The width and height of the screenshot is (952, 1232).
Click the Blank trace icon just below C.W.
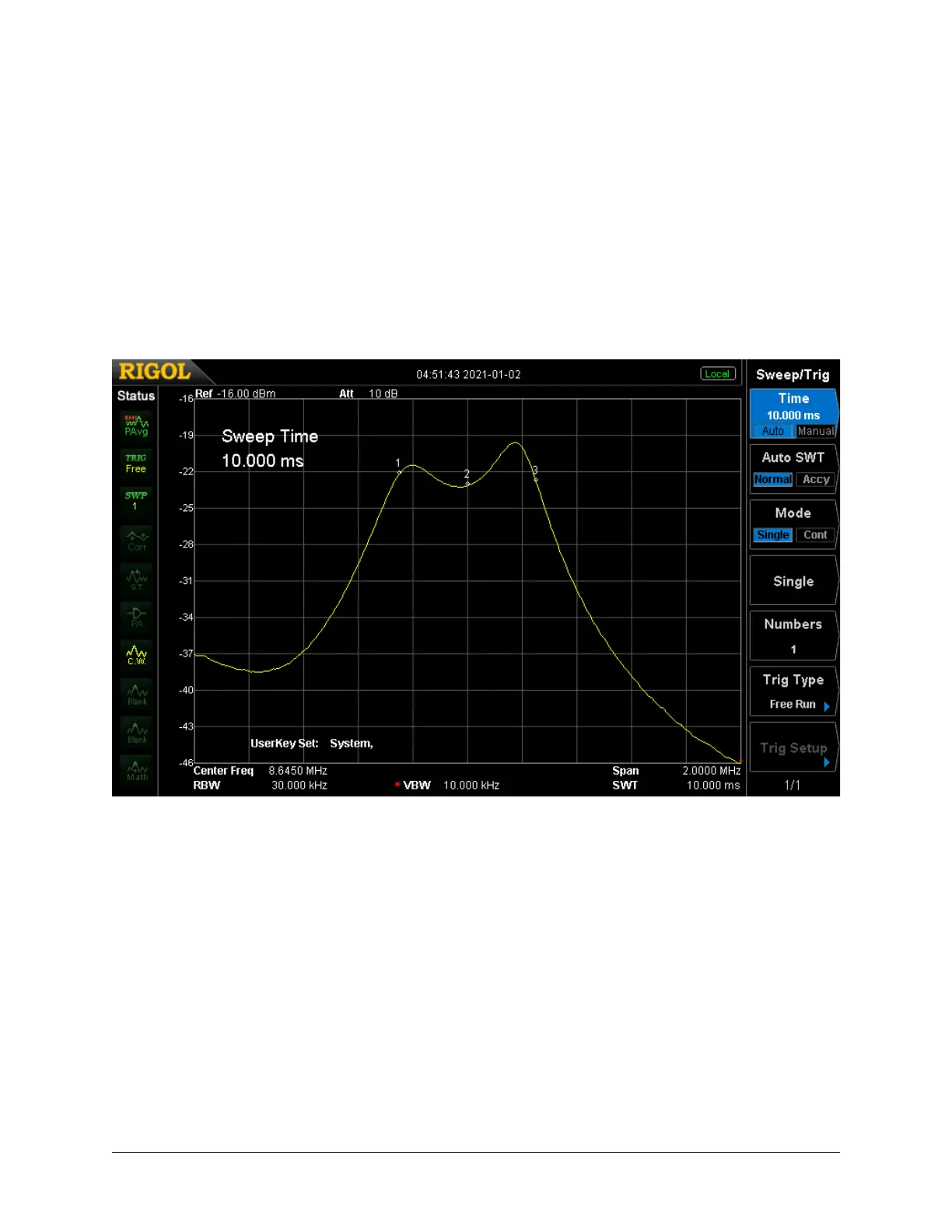pyautogui.click(x=136, y=694)
